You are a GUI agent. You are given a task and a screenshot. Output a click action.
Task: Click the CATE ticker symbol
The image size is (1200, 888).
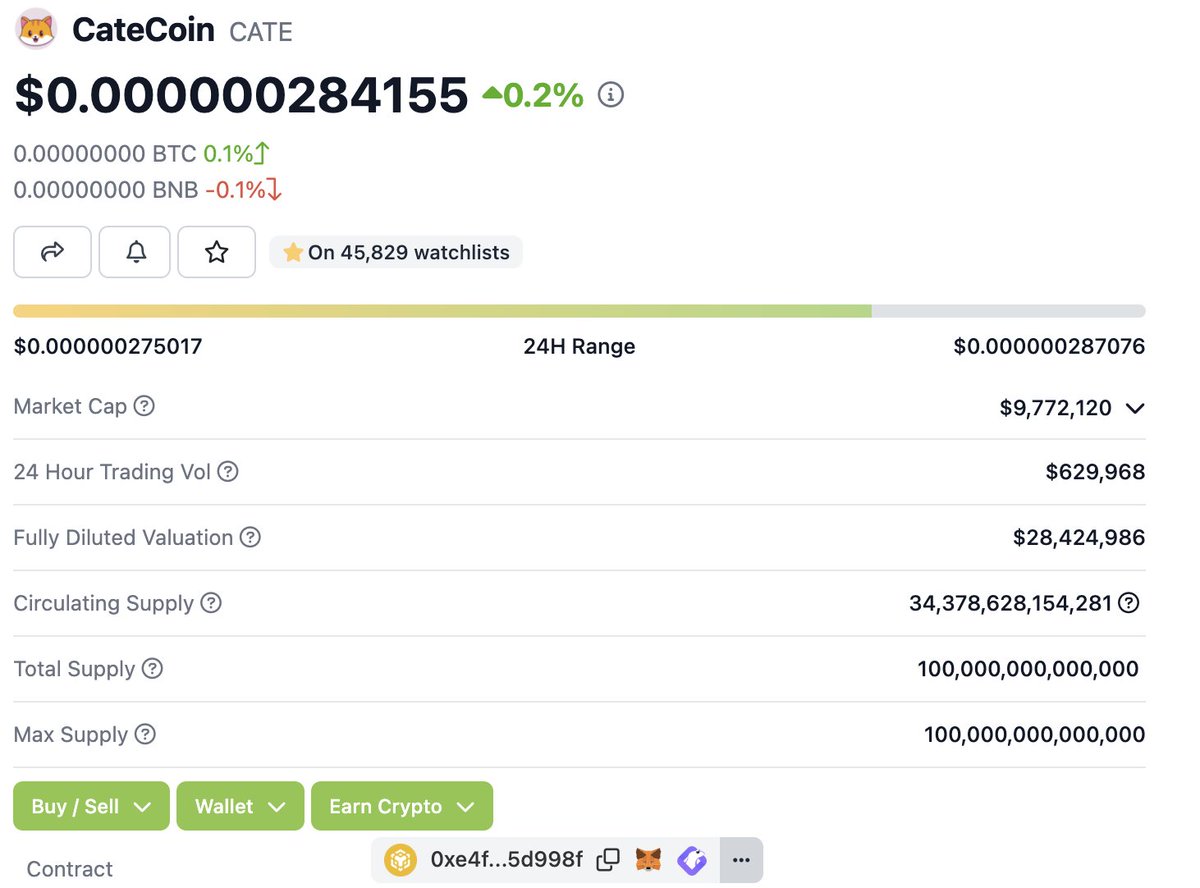click(x=261, y=32)
